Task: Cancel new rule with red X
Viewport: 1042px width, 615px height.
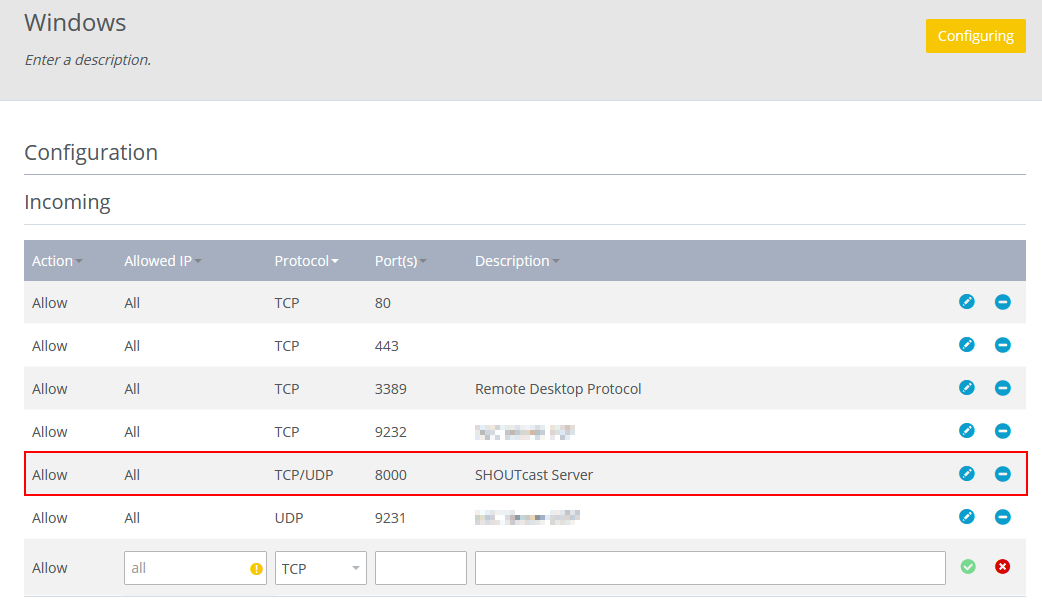Action: click(x=1003, y=566)
